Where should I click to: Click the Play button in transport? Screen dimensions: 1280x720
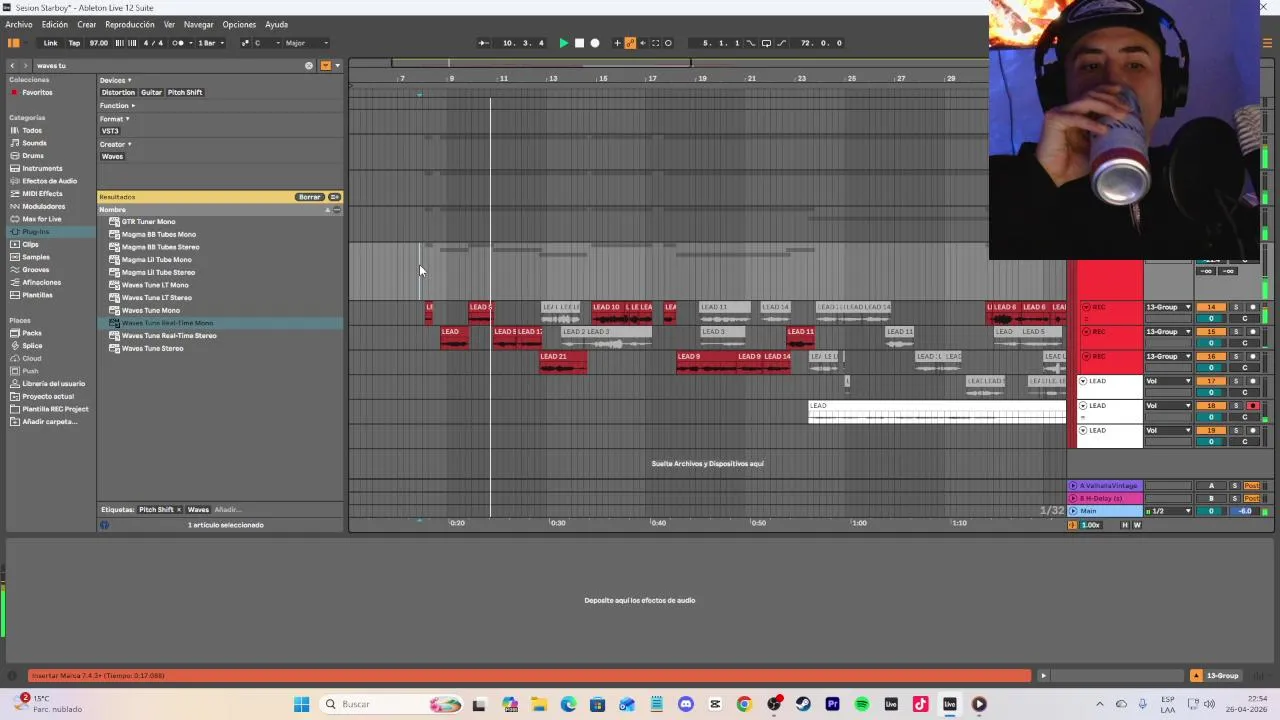pyautogui.click(x=563, y=43)
